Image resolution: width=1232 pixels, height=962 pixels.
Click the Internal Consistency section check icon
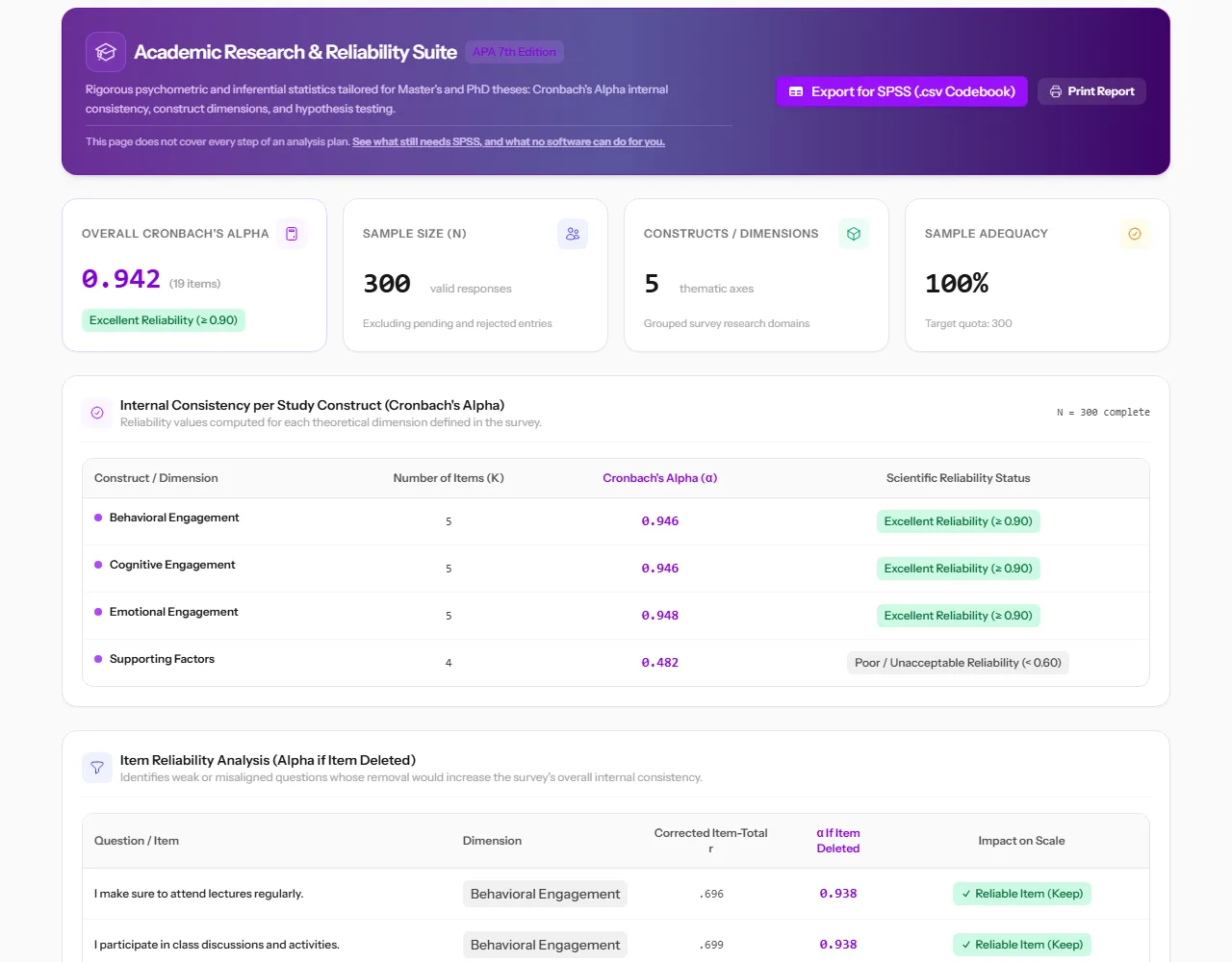click(97, 413)
